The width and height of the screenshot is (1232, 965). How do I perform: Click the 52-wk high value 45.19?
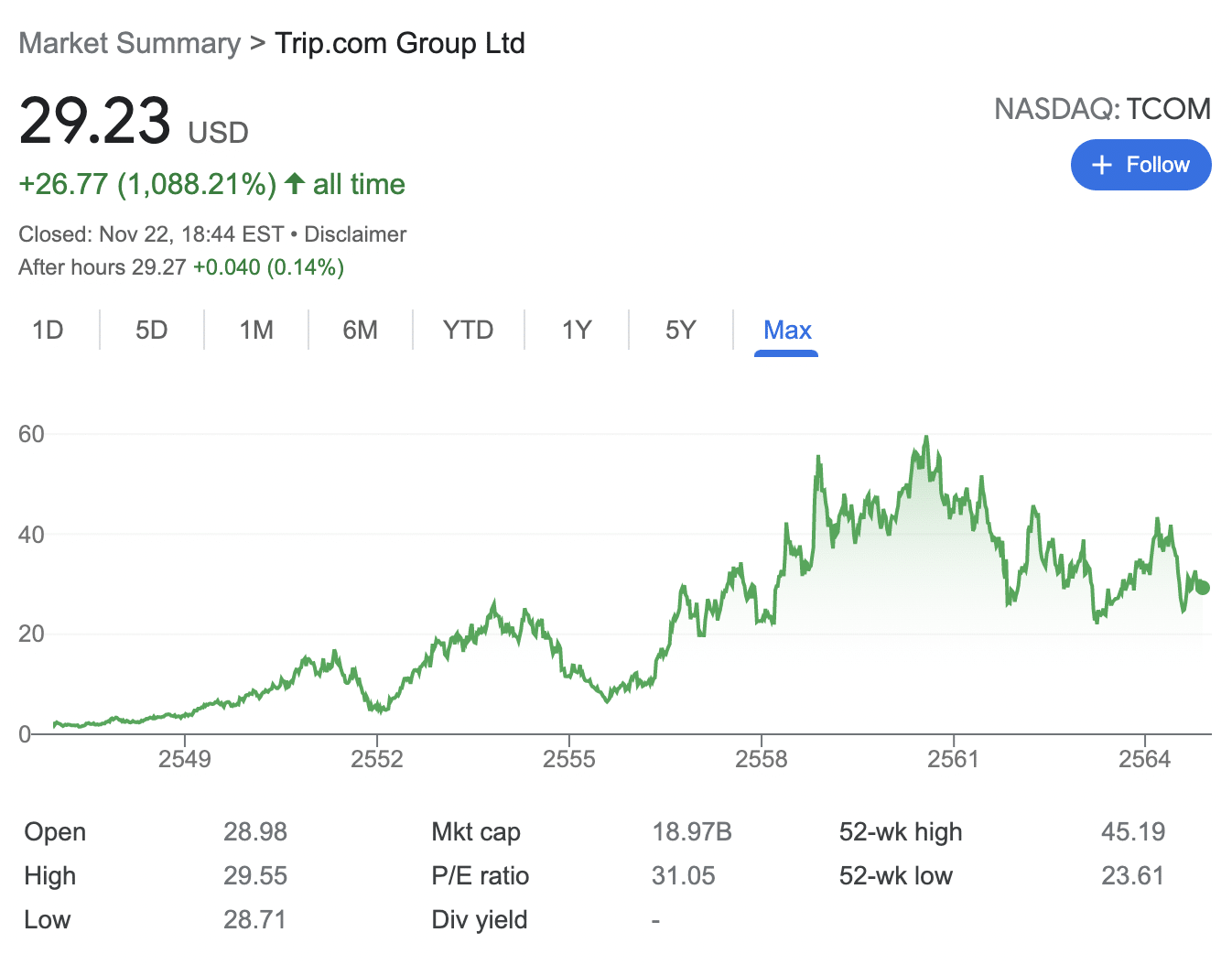(x=1133, y=832)
